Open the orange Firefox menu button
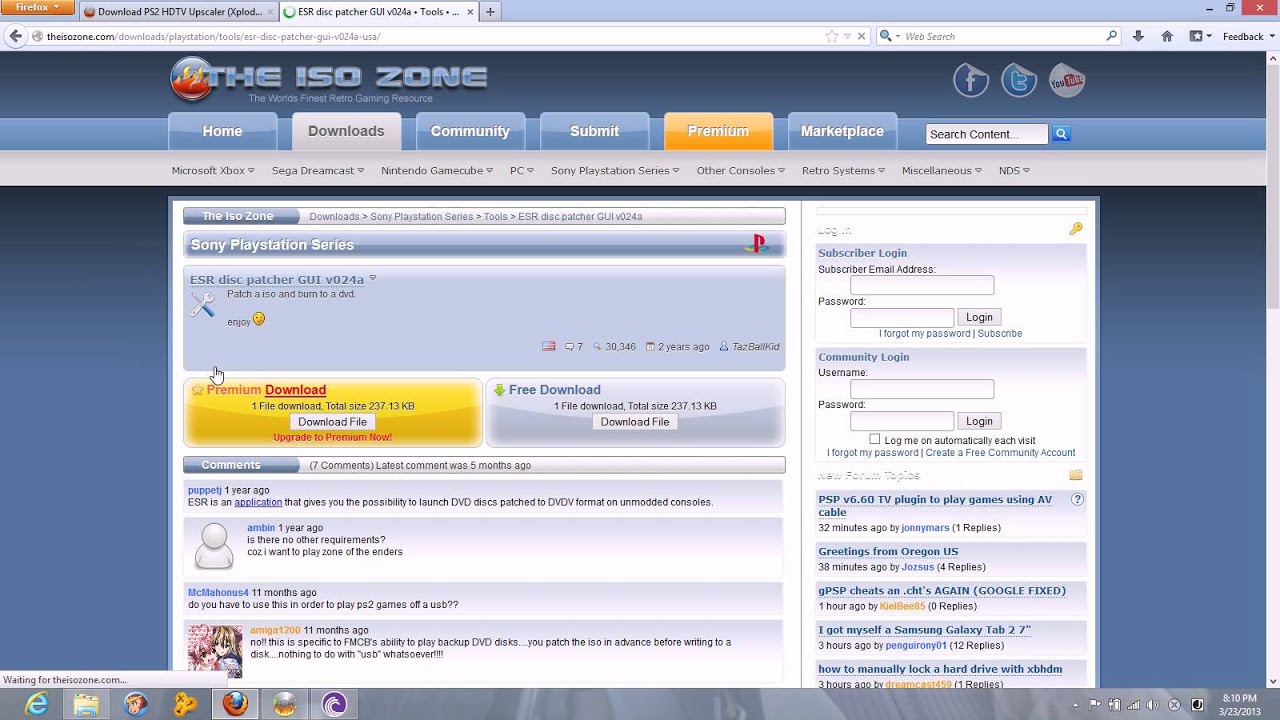Image resolution: width=1280 pixels, height=720 pixels. 36,8
